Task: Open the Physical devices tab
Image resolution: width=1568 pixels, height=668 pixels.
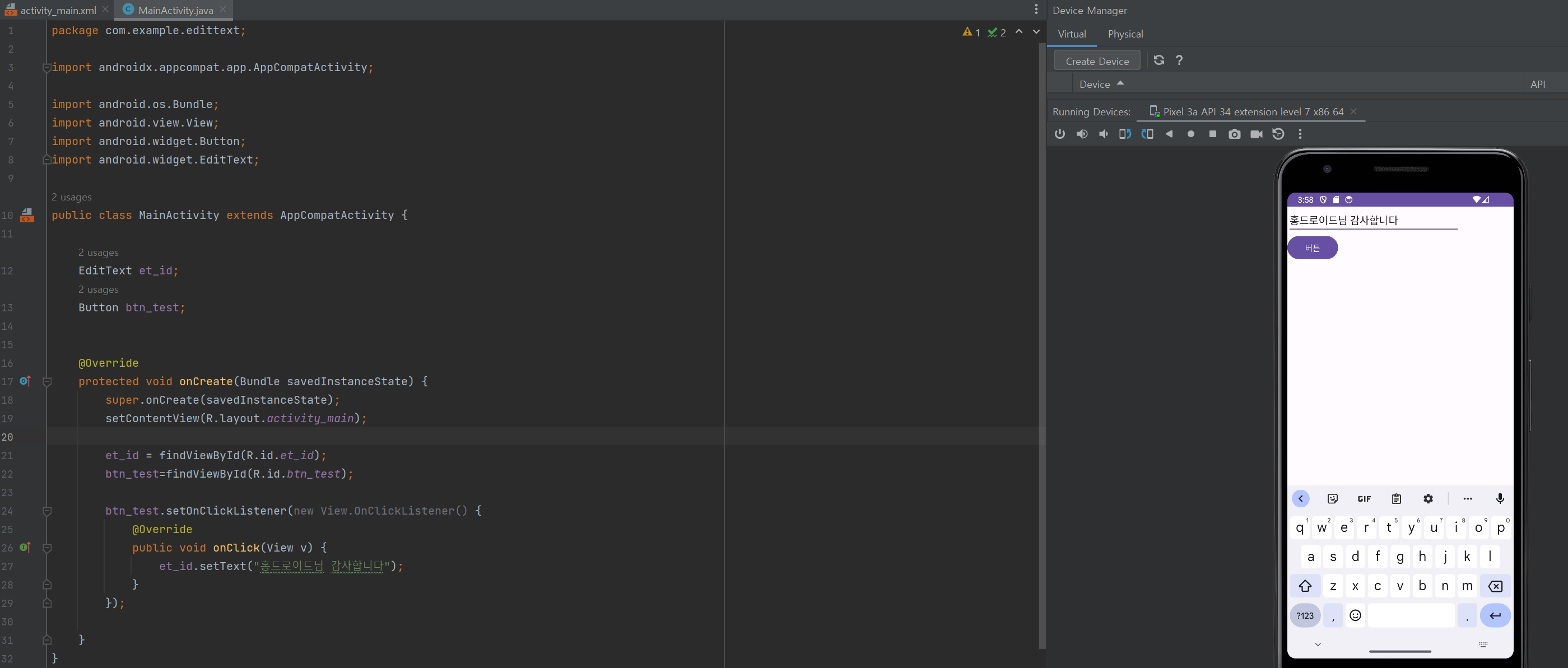Action: tap(1125, 34)
